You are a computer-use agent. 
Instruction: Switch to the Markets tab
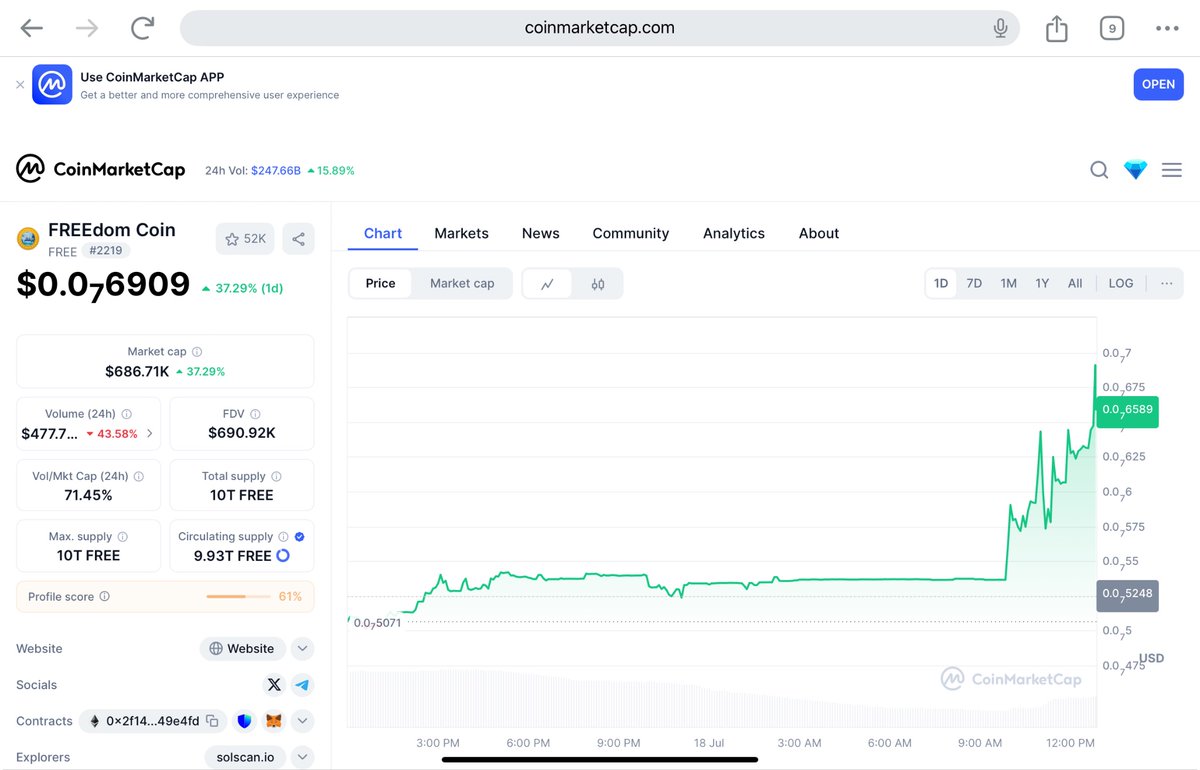pos(461,233)
